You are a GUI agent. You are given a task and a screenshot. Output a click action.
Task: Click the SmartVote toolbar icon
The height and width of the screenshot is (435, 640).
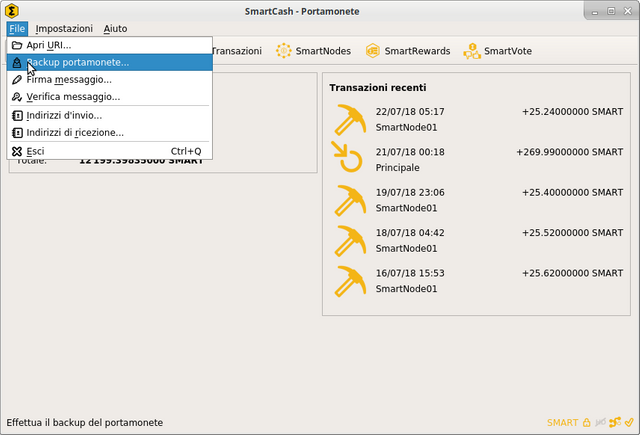point(472,51)
